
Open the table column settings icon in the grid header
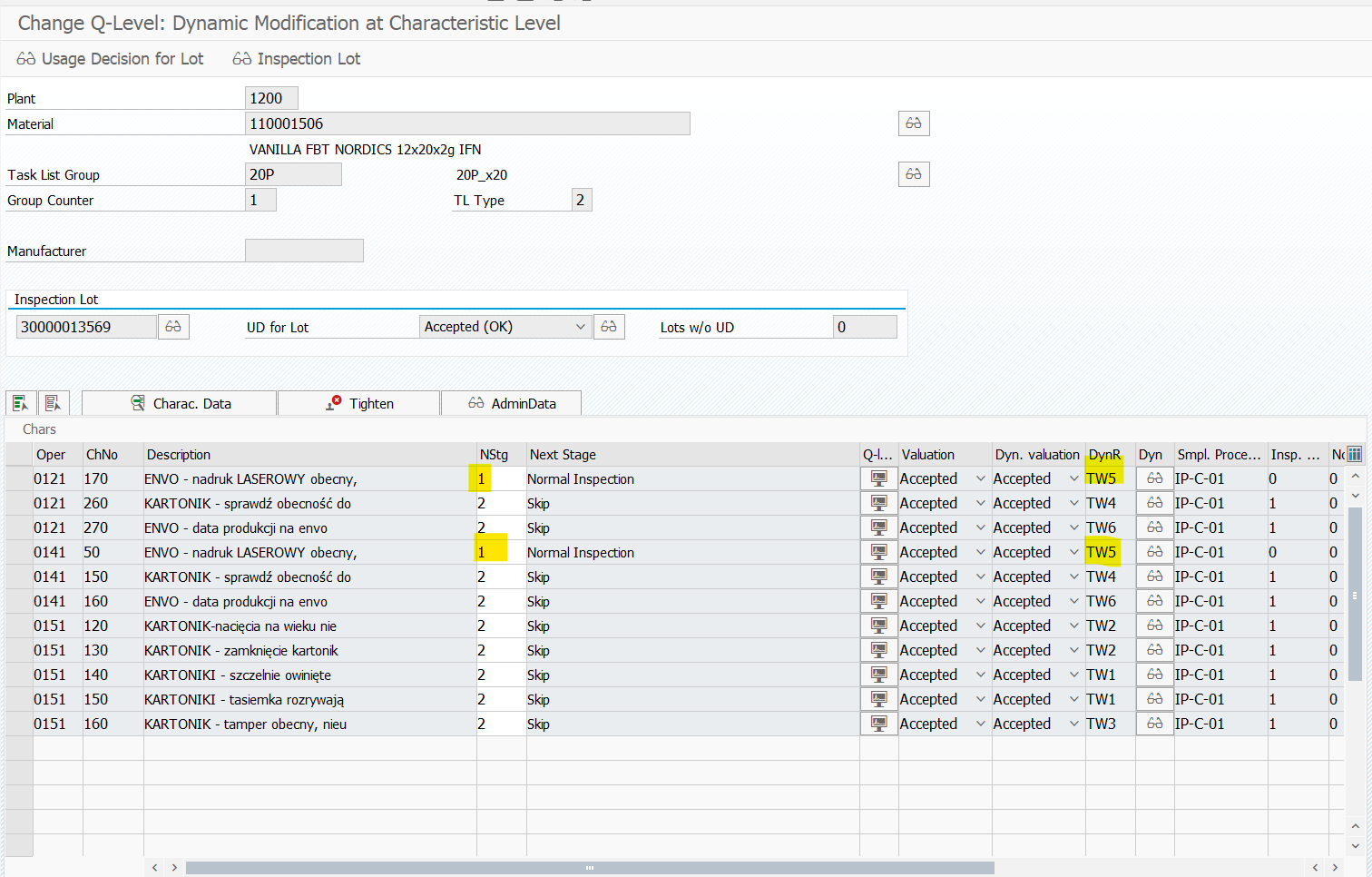pos(1355,454)
